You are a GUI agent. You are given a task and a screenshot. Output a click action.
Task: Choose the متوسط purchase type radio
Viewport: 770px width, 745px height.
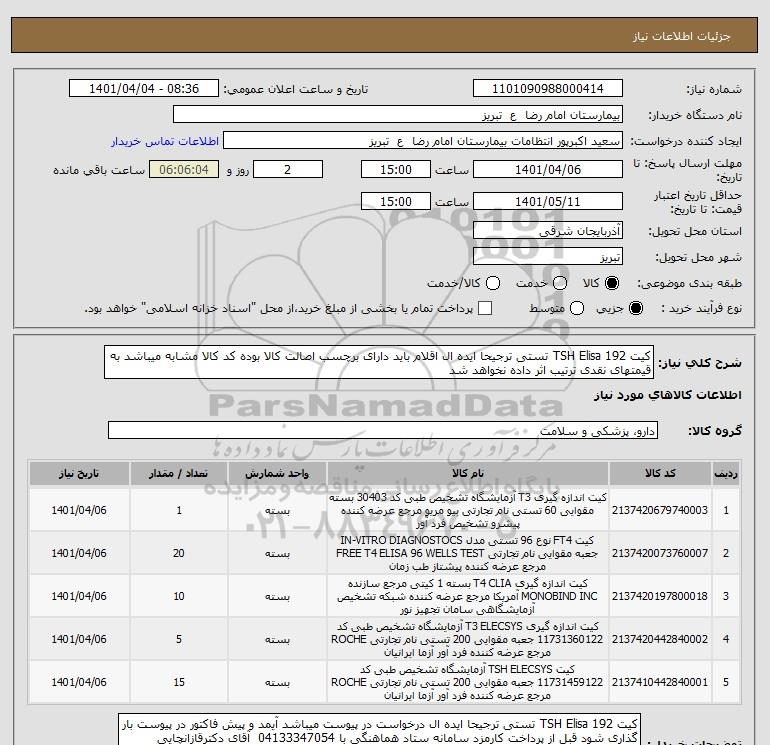coord(577,308)
